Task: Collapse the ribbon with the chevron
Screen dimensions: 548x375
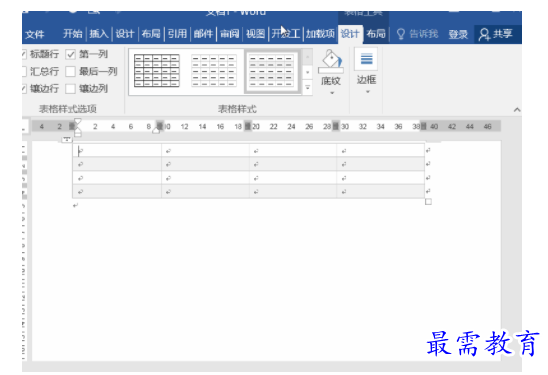Action: pyautogui.click(x=517, y=110)
